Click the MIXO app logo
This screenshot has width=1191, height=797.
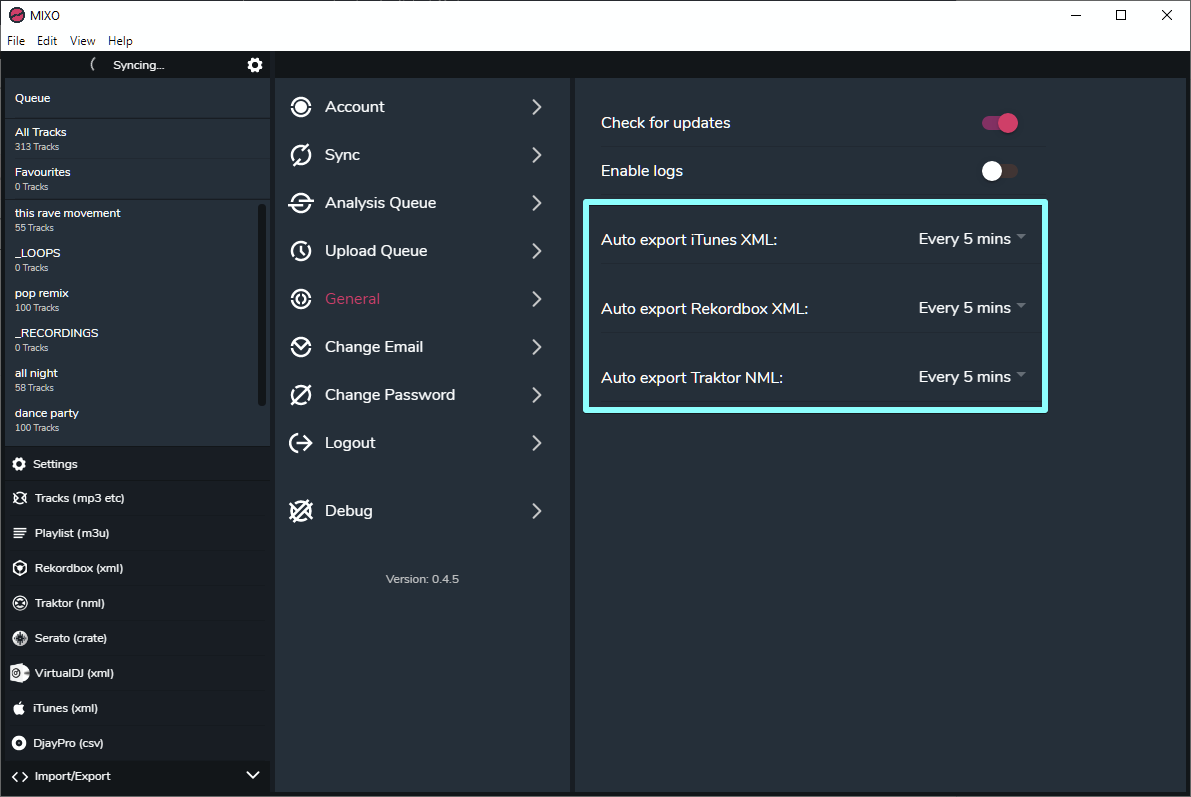click(x=17, y=15)
